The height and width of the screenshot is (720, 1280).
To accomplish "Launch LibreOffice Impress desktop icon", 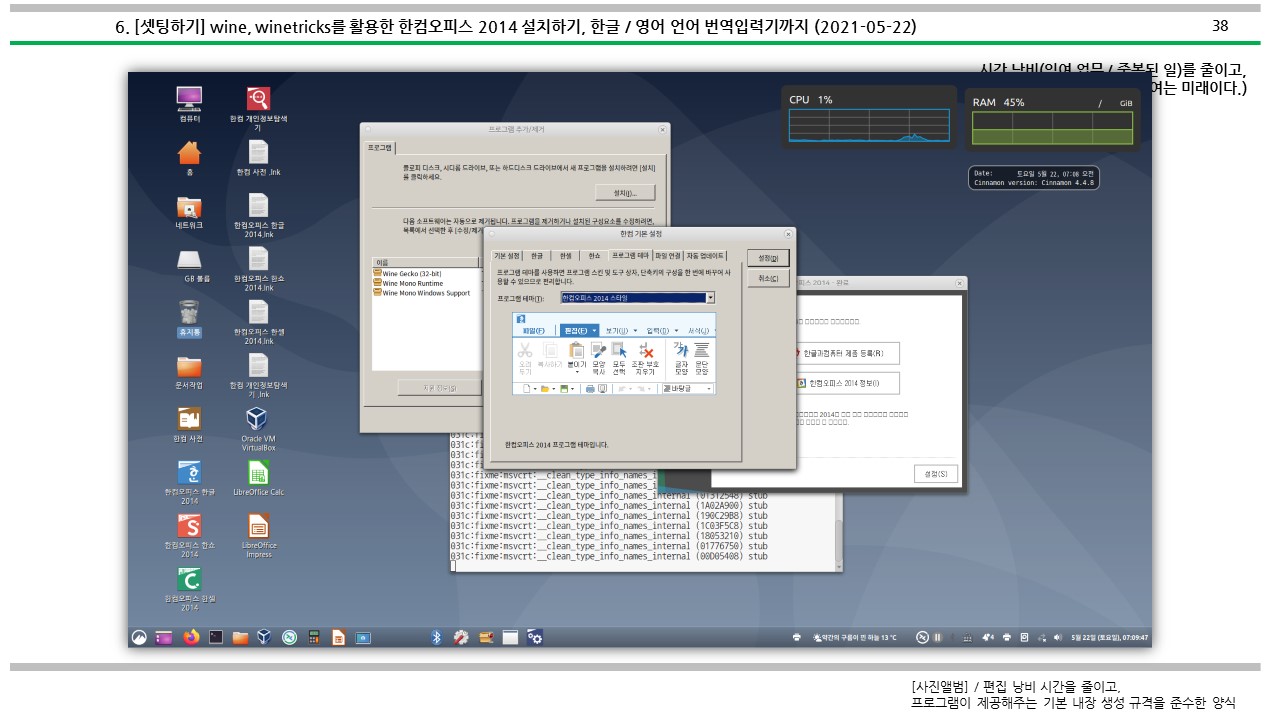I will (x=258, y=526).
